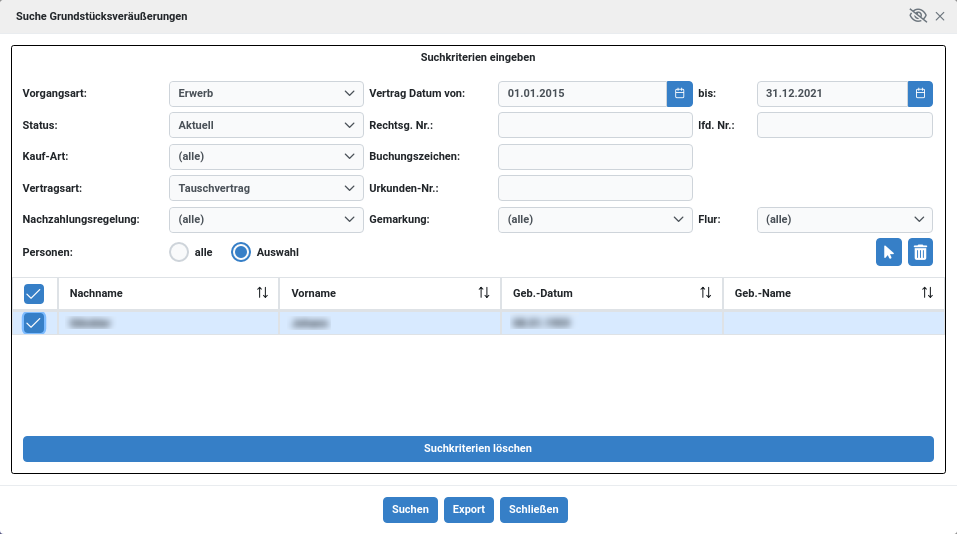This screenshot has height=534, width=957.
Task: Select the 'alle' Personen radio button
Action: tap(180, 253)
